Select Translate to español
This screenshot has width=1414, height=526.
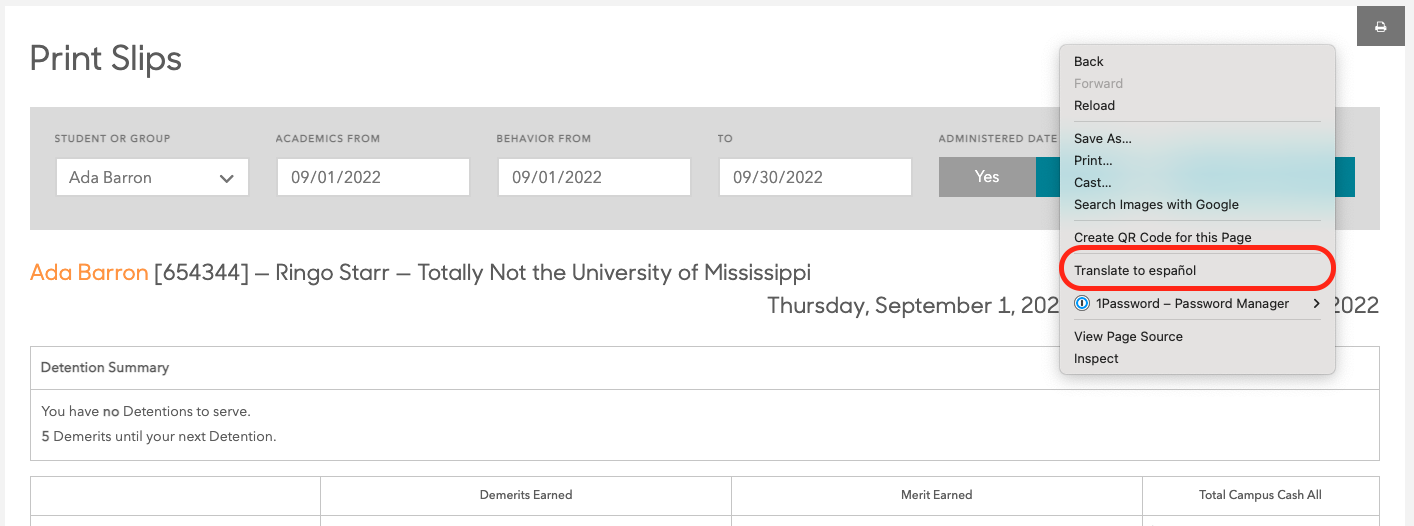tap(1135, 271)
